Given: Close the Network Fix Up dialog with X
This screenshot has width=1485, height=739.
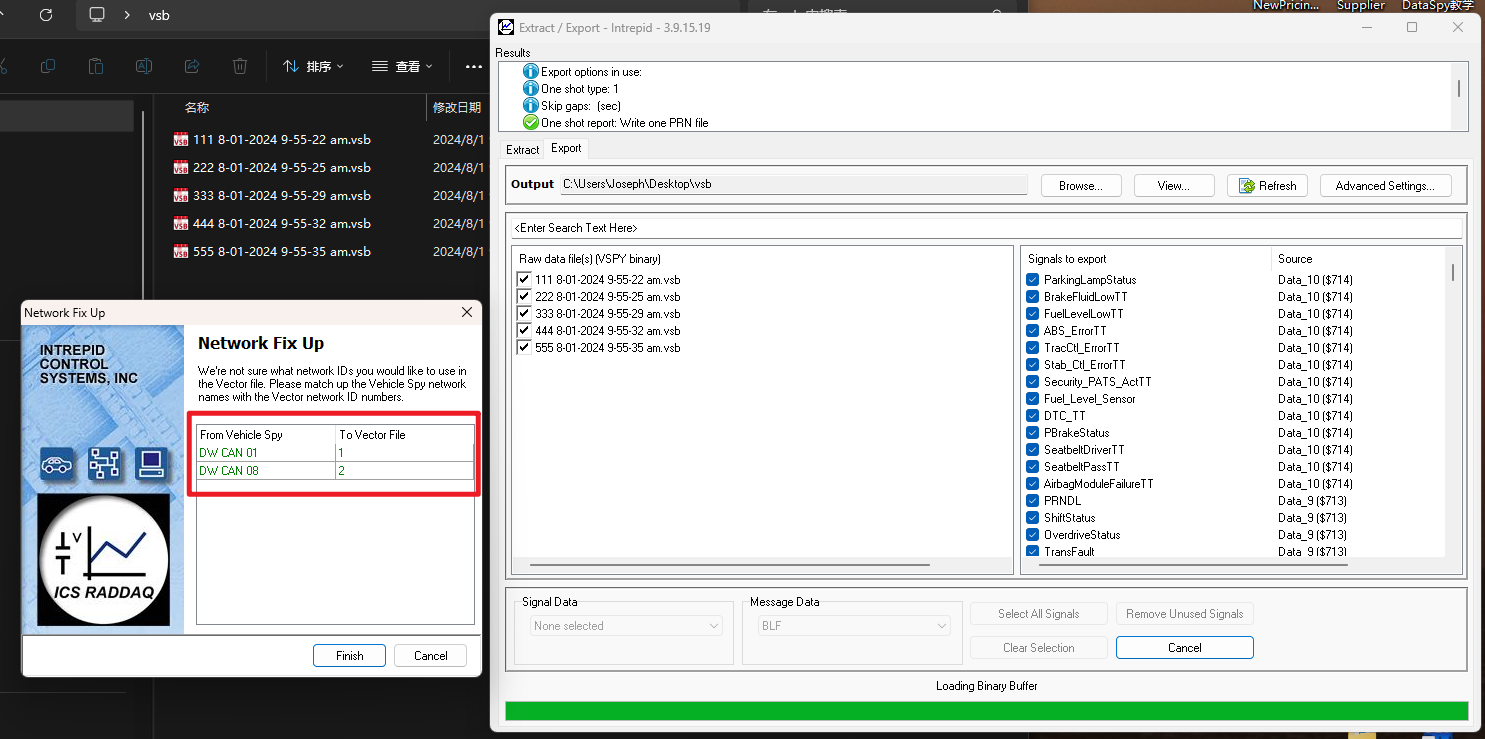Looking at the screenshot, I should coord(466,313).
